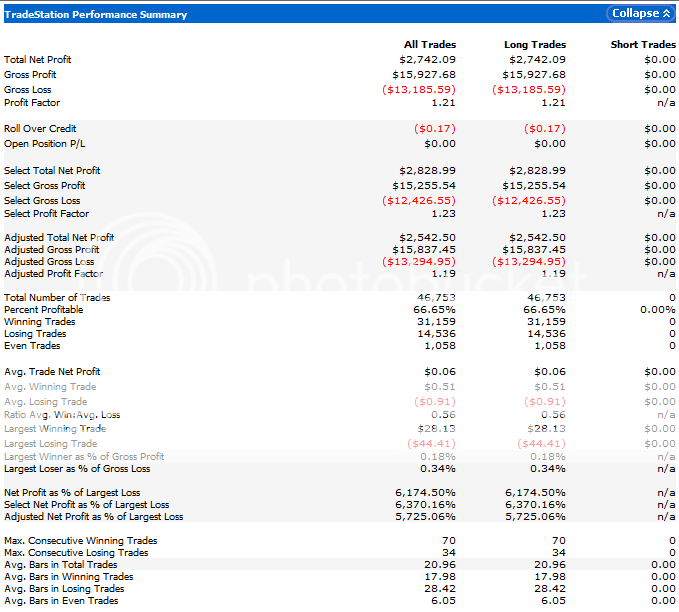
Task: Click the double-chevron icon beside Collapse
Action: 666,14
